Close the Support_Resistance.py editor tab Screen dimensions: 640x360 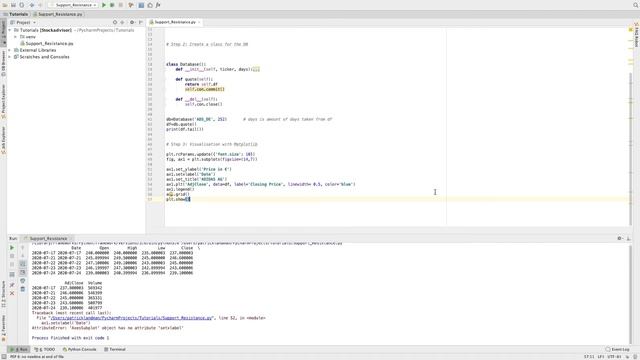(199, 22)
